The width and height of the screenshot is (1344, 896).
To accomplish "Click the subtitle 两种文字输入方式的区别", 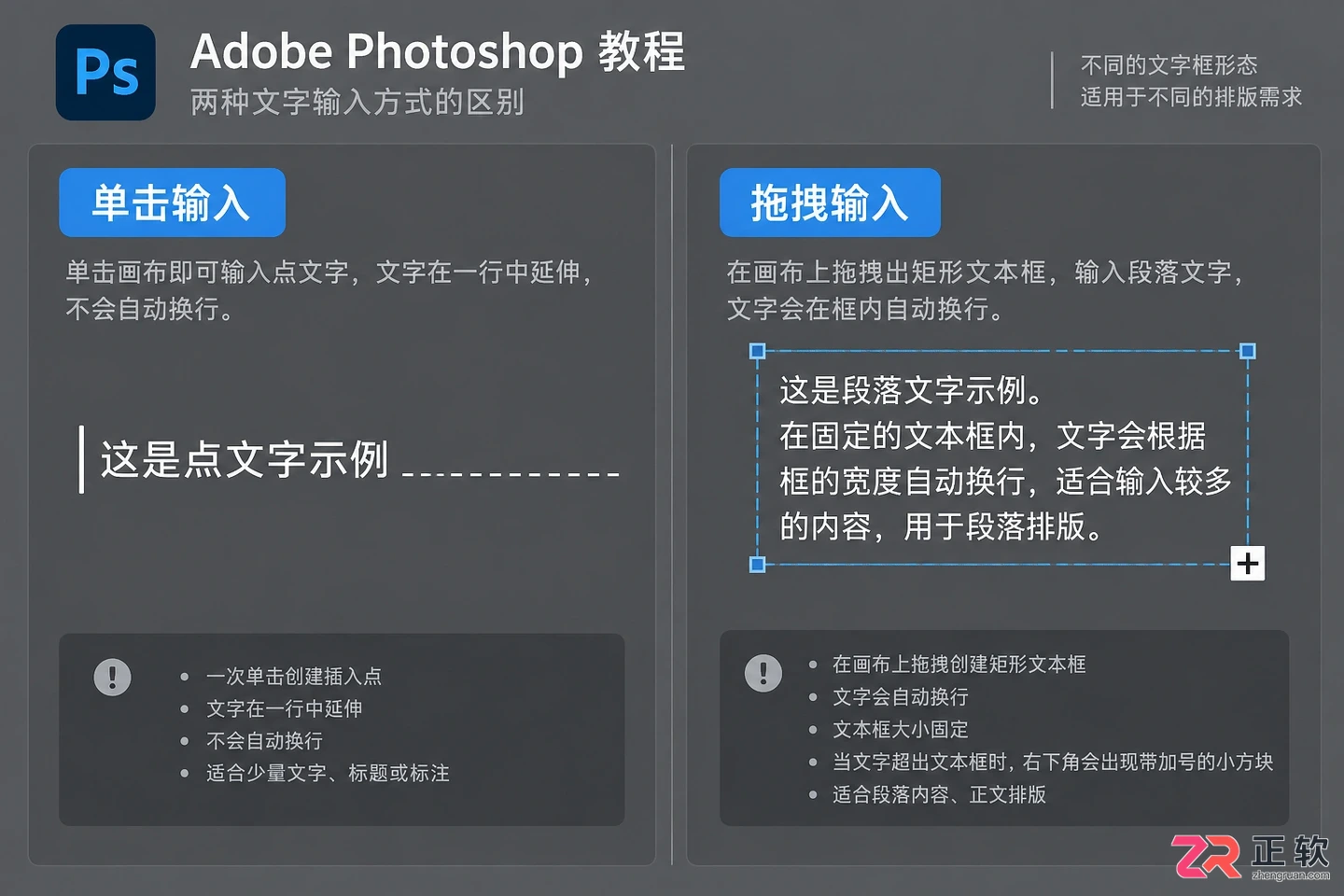I will [357, 102].
